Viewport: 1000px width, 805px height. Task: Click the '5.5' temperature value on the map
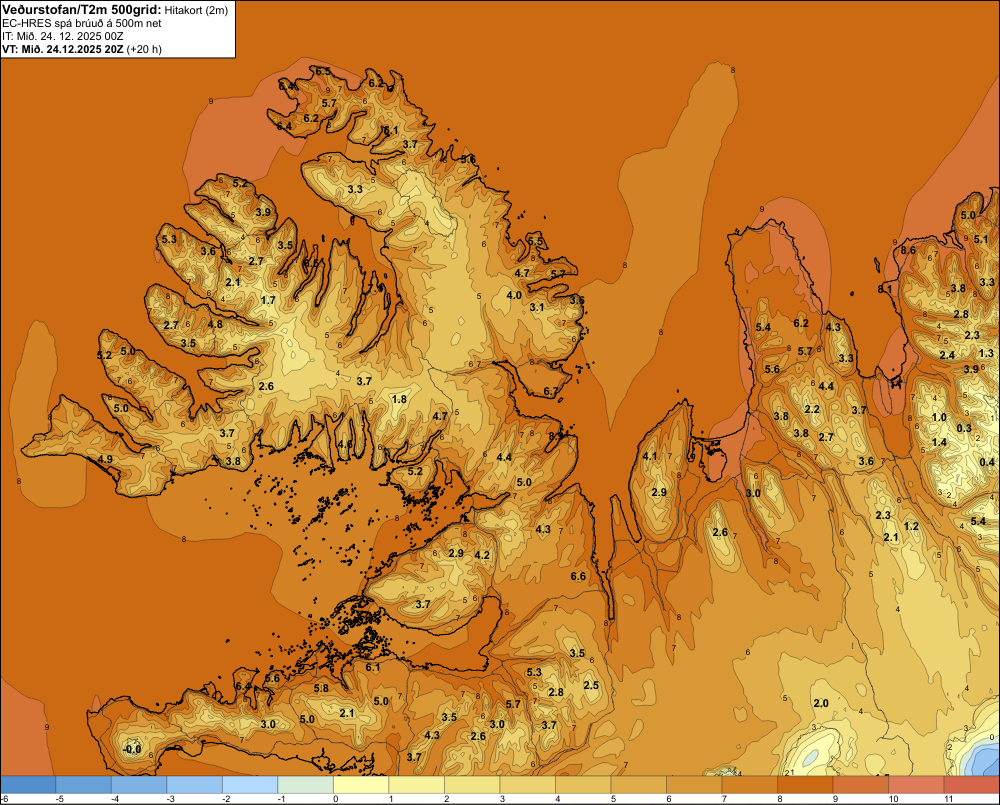(535, 241)
